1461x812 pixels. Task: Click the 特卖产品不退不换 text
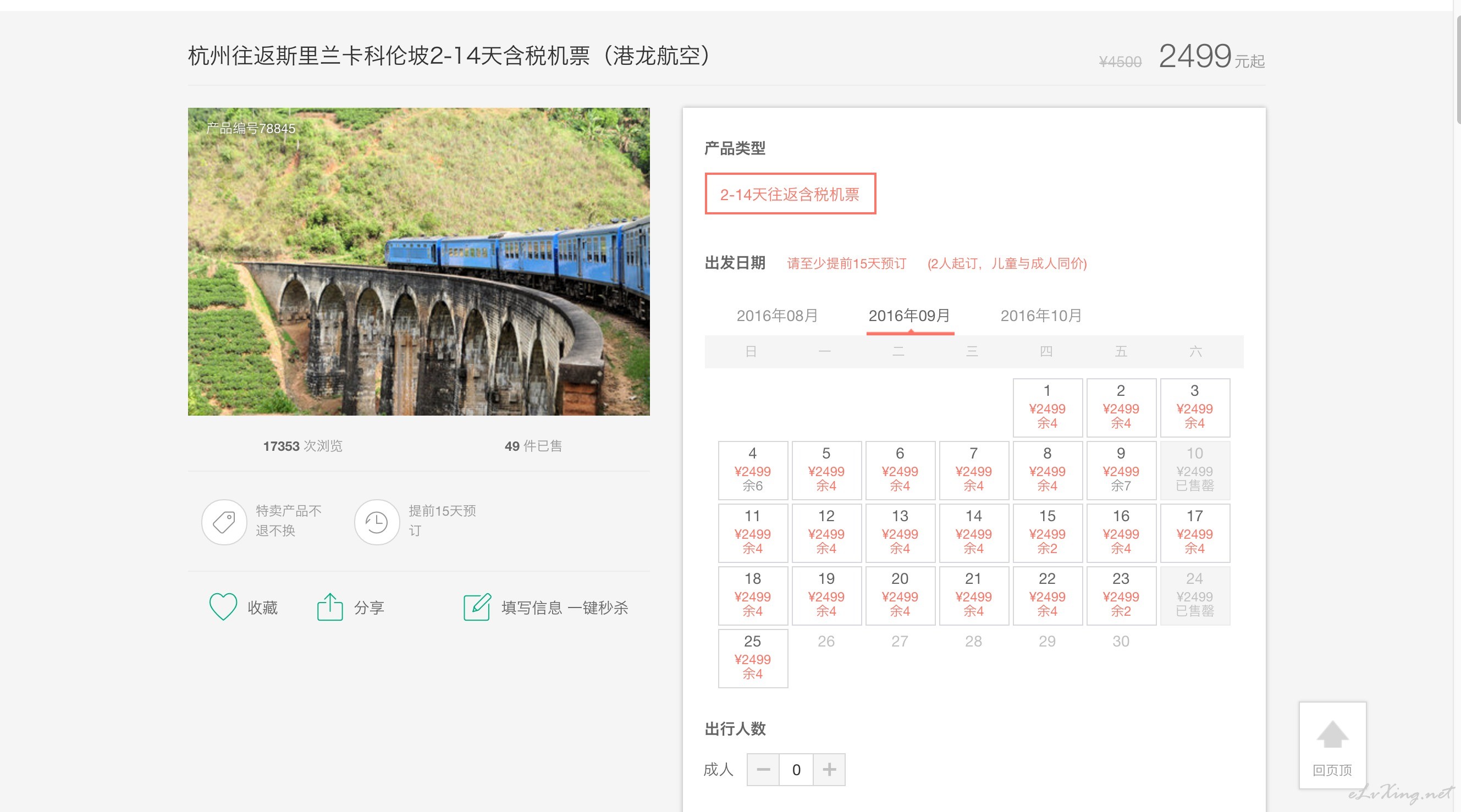[289, 521]
